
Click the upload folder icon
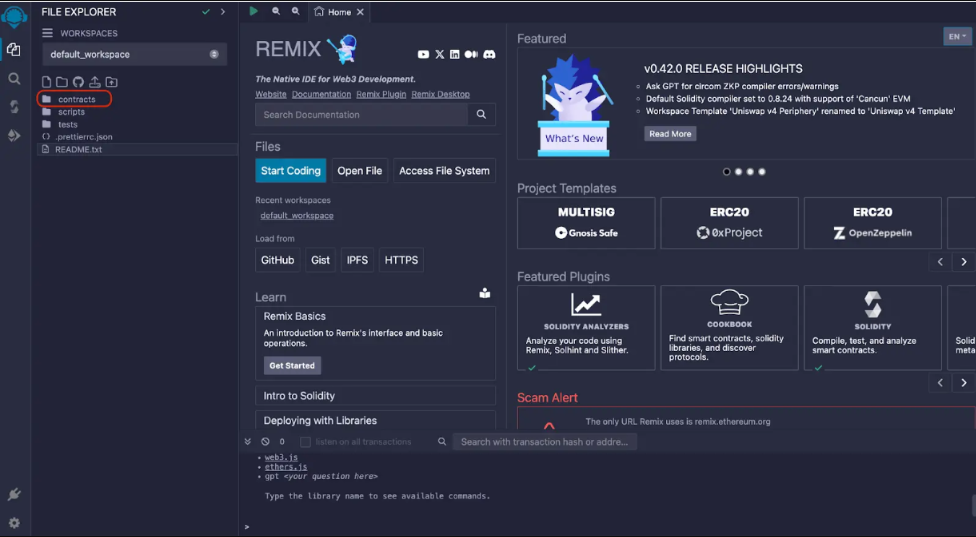pos(111,82)
